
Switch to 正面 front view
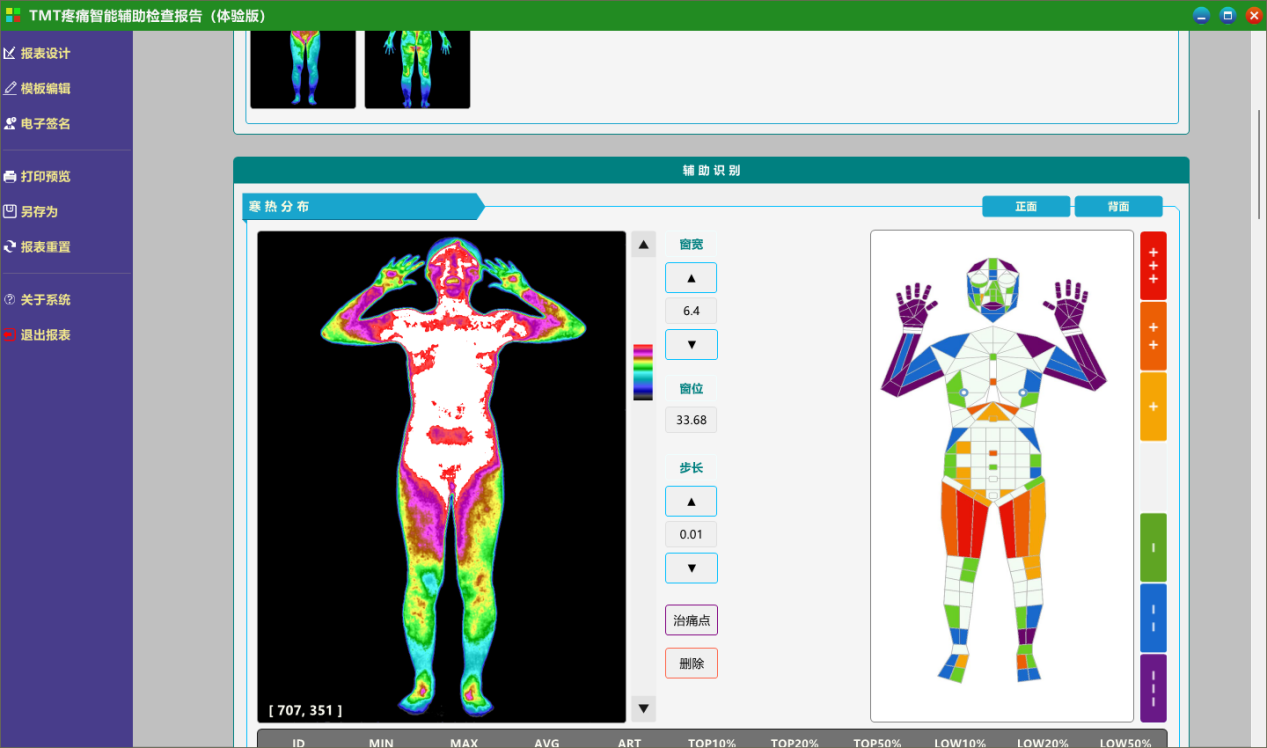click(1026, 207)
